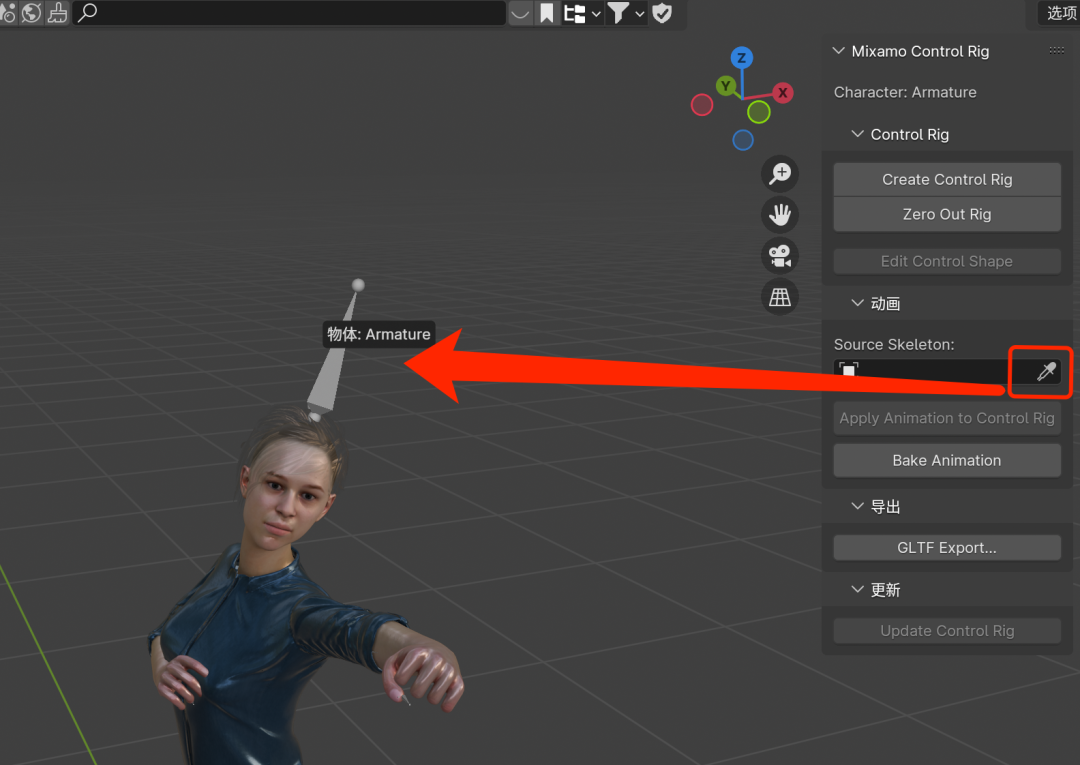Screen dimensions: 1080x765
Task: Click the hierarchy tree icon in the top bar
Action: coord(574,13)
